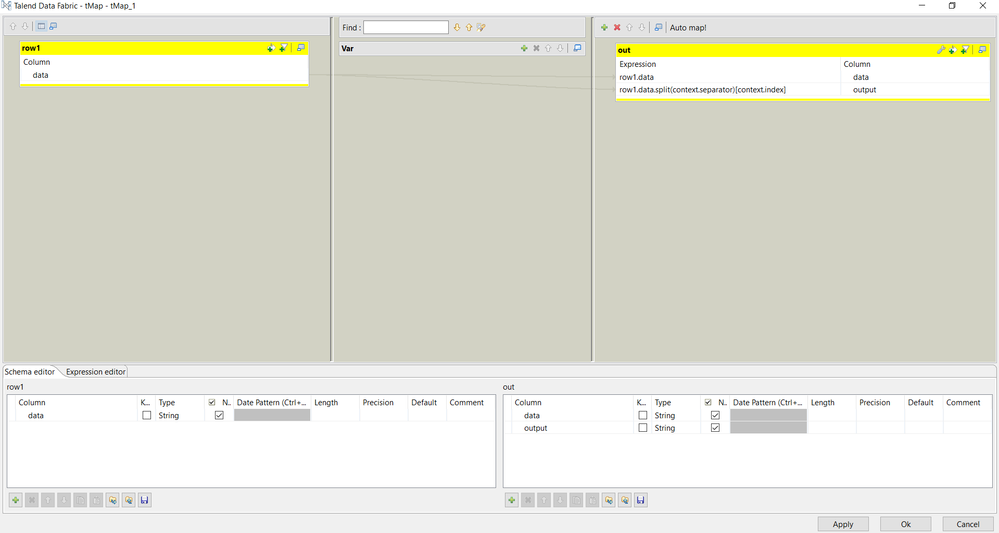Click the Date Pattern cell for out output column
This screenshot has height=533, width=999.
click(x=768, y=428)
